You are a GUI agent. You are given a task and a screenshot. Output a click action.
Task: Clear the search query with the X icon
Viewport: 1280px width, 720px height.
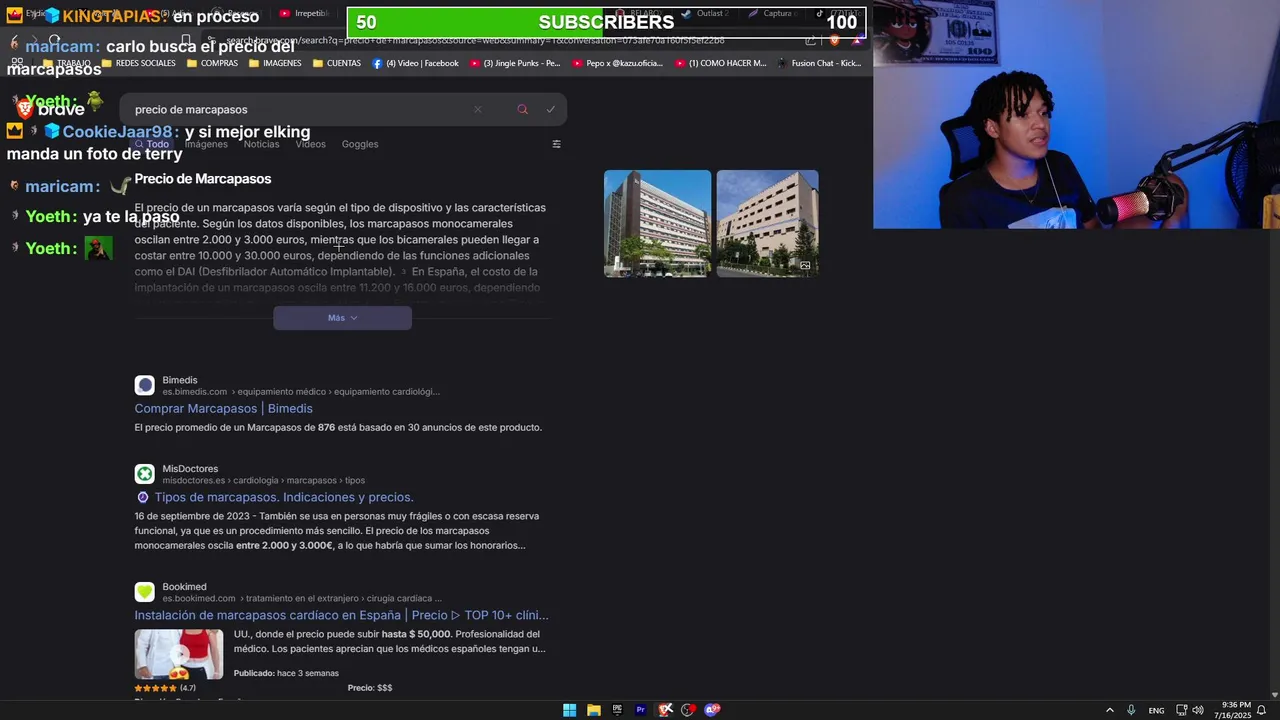click(477, 110)
